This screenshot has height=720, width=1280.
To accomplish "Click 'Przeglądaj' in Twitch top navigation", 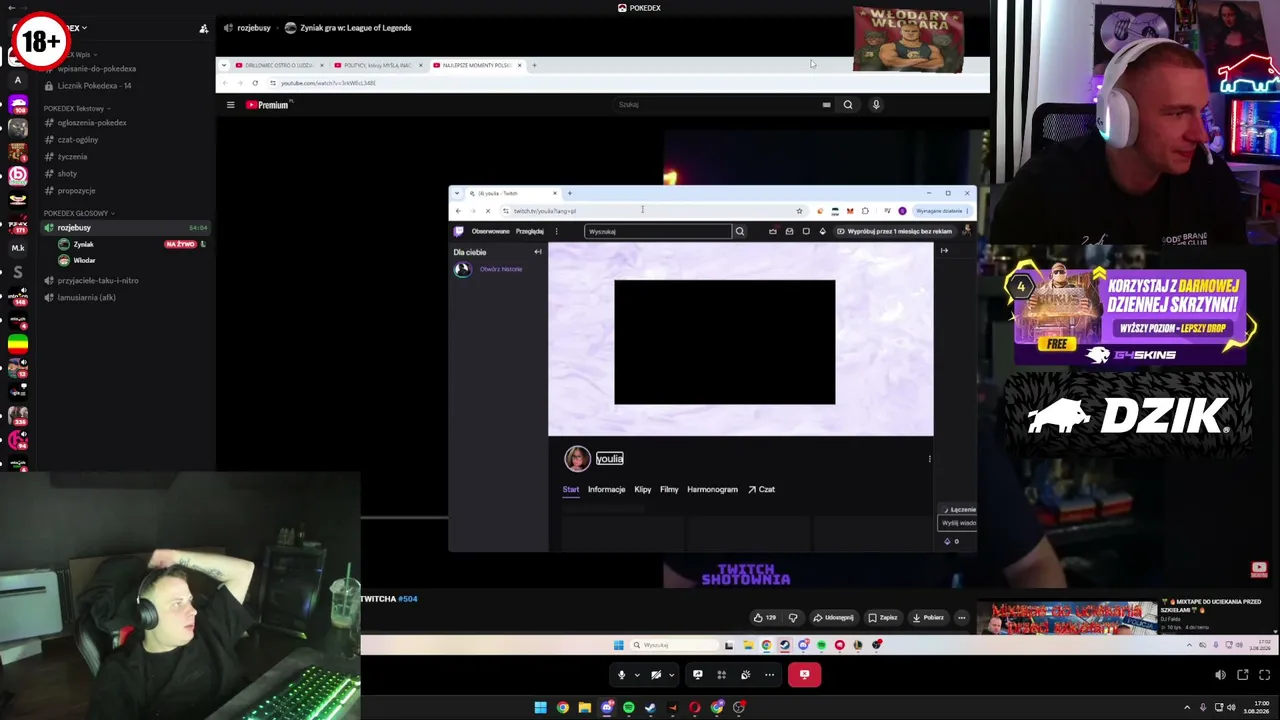I will [x=530, y=231].
